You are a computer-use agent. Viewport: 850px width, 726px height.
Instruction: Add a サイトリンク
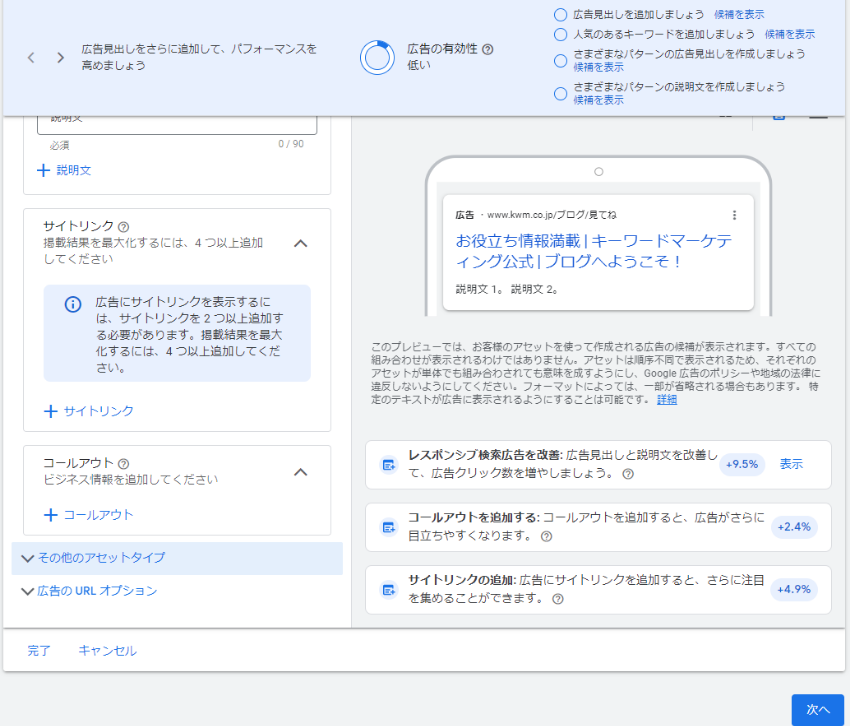point(88,411)
